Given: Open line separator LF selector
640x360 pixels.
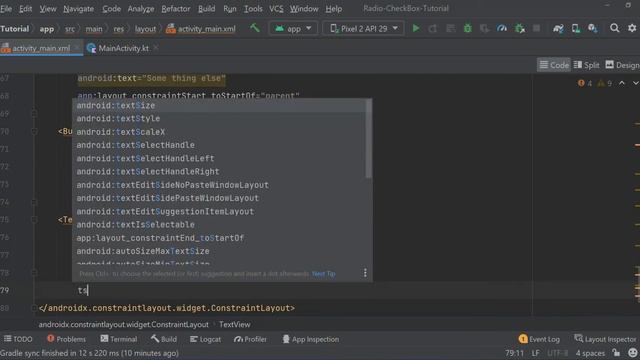Looking at the screenshot, I should tap(535, 353).
